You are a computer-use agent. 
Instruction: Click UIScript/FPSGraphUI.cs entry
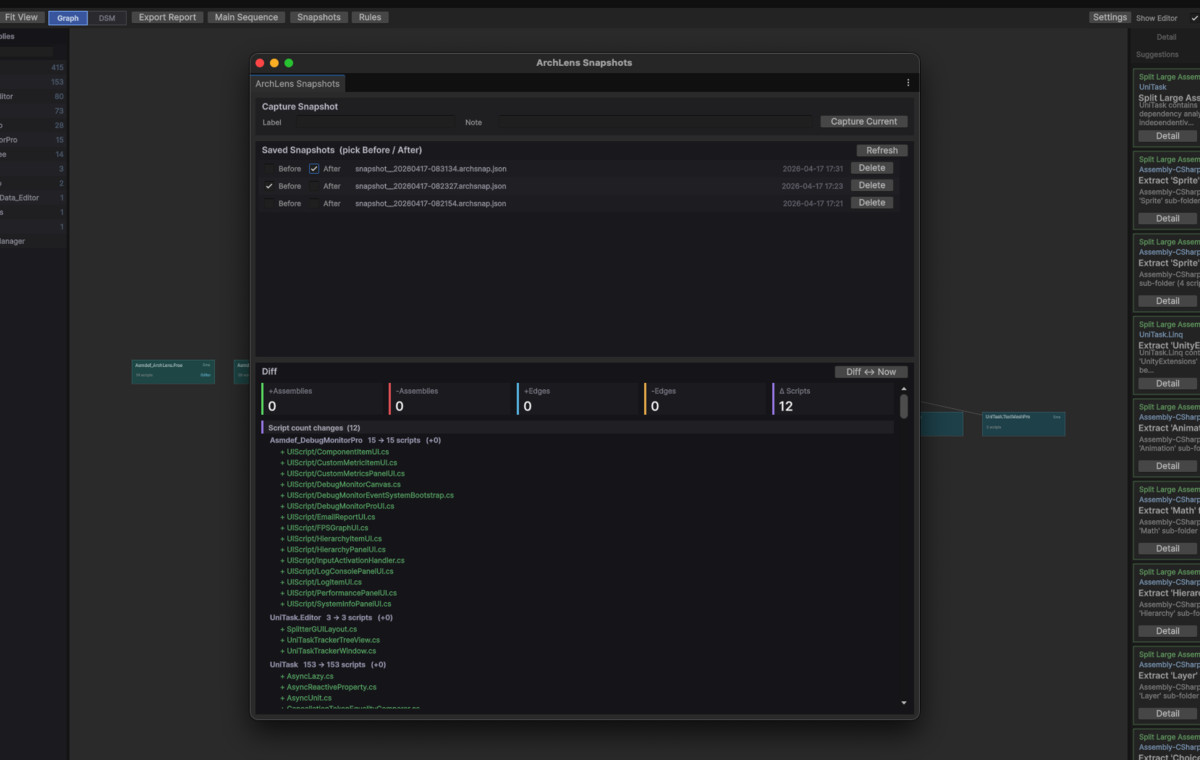327,527
